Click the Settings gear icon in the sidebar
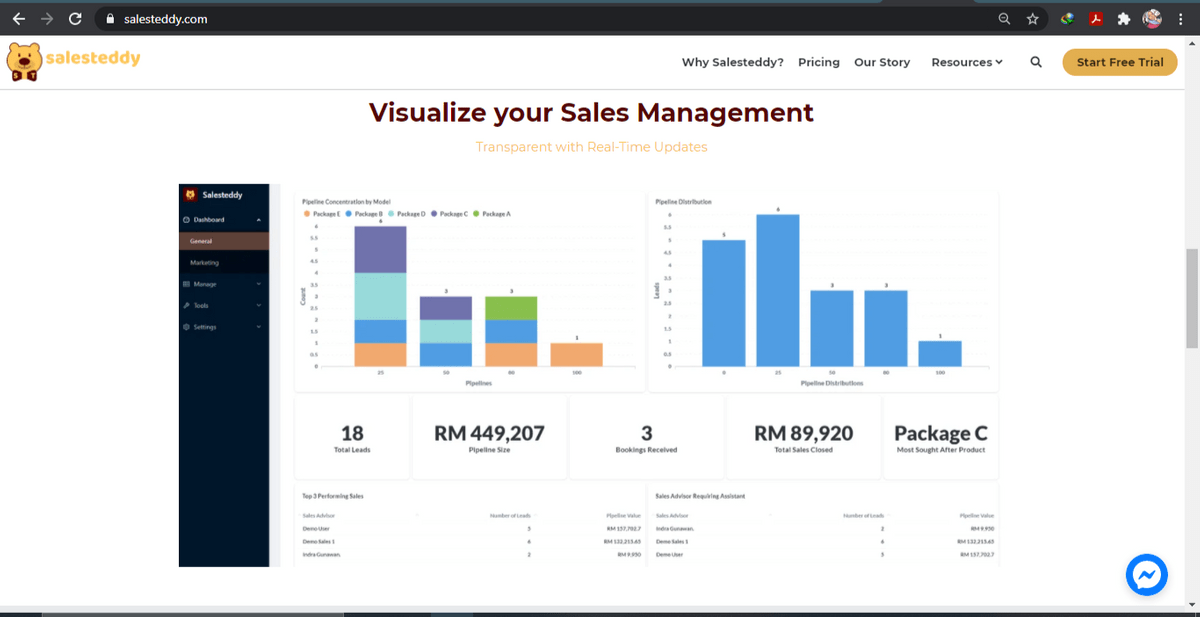The height and width of the screenshot is (617, 1200). 186,327
